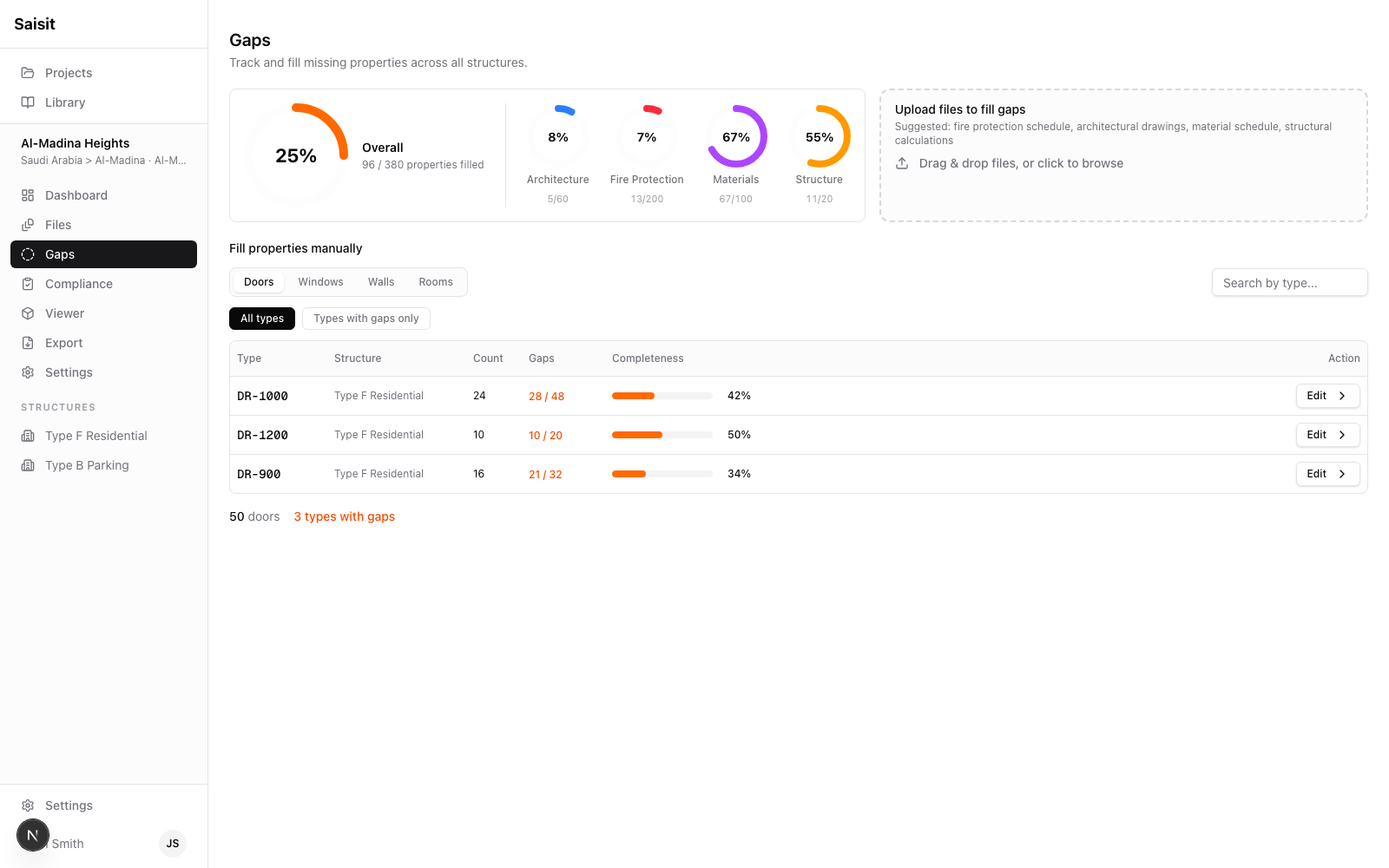Click the project Settings gear icon
Viewport: 1389px width, 868px height.
coord(28,372)
